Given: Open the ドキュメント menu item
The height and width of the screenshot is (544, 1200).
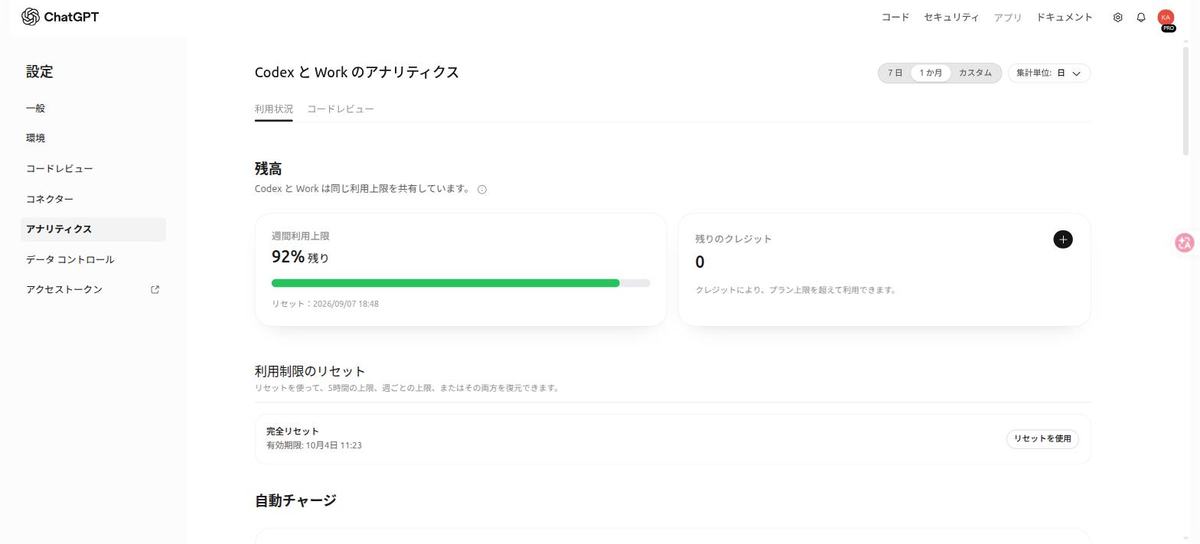Looking at the screenshot, I should (1065, 17).
